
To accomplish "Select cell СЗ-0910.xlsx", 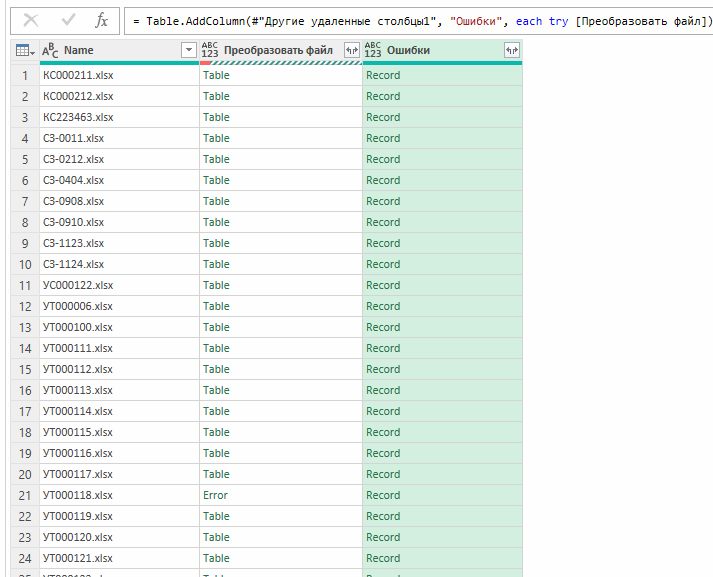I will click(119, 222).
